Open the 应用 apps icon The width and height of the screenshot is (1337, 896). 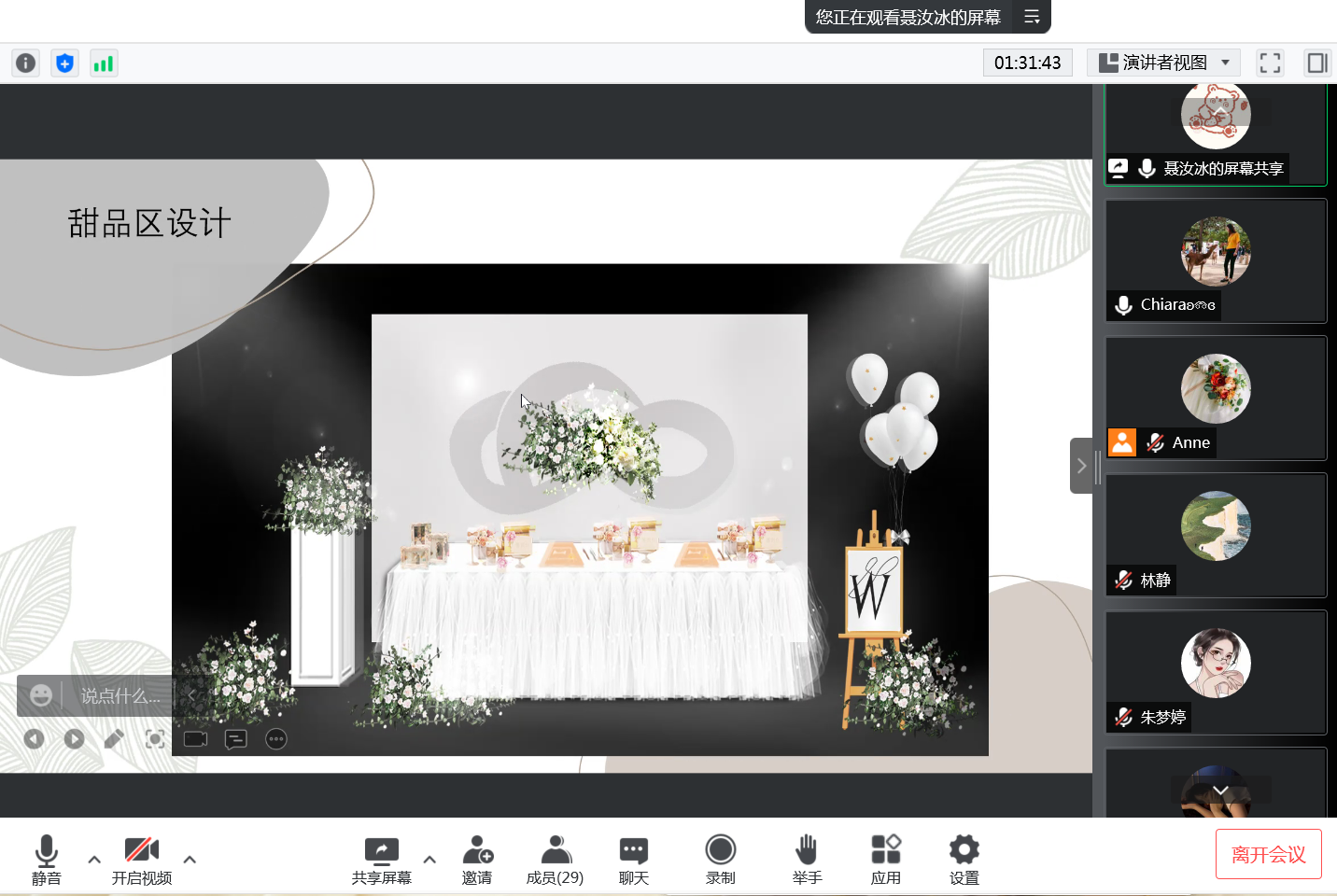pyautogui.click(x=885, y=859)
